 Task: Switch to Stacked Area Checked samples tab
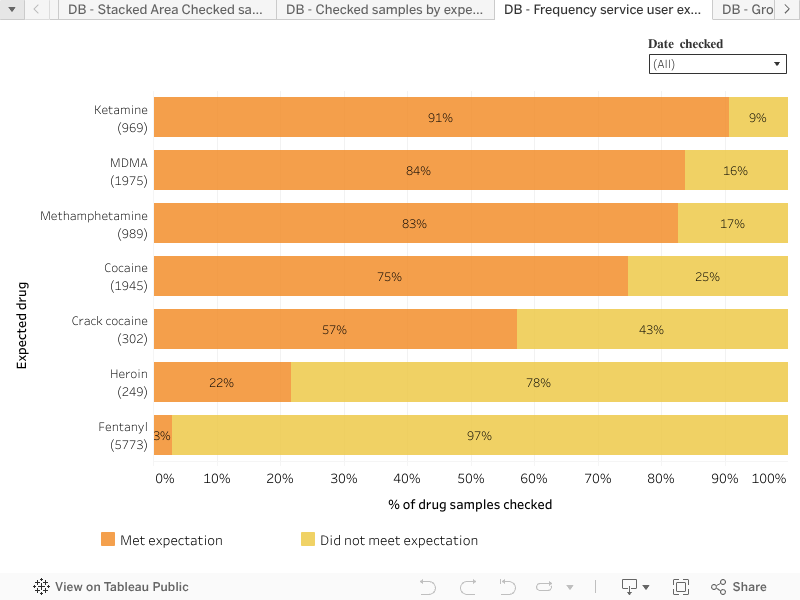[x=166, y=10]
